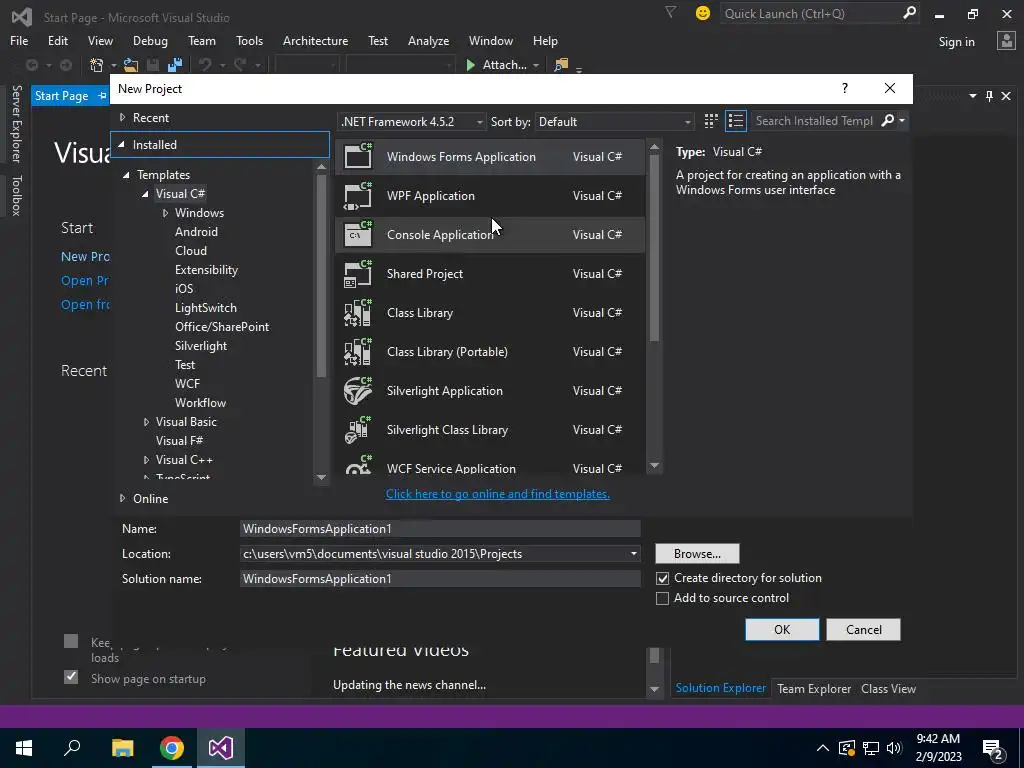Choose the WPF Application template icon
Image resolution: width=1024 pixels, height=768 pixels.
click(358, 195)
